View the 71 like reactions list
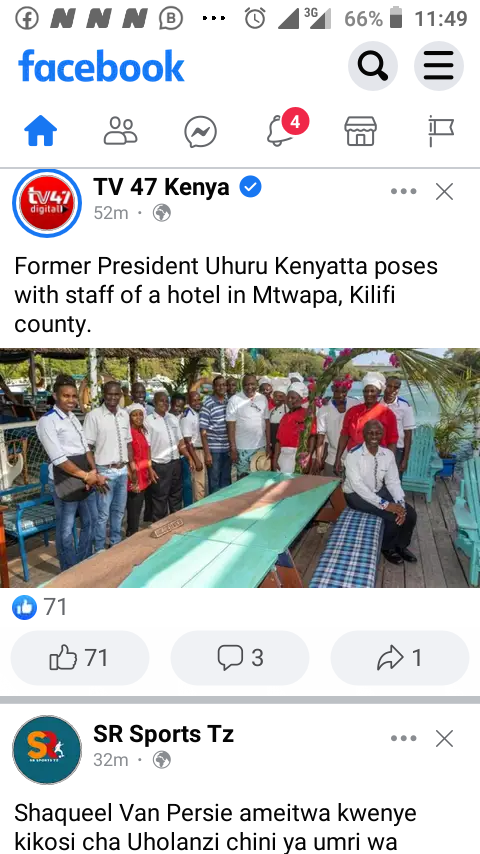Viewport: 480px width, 854px height. [x=40, y=607]
